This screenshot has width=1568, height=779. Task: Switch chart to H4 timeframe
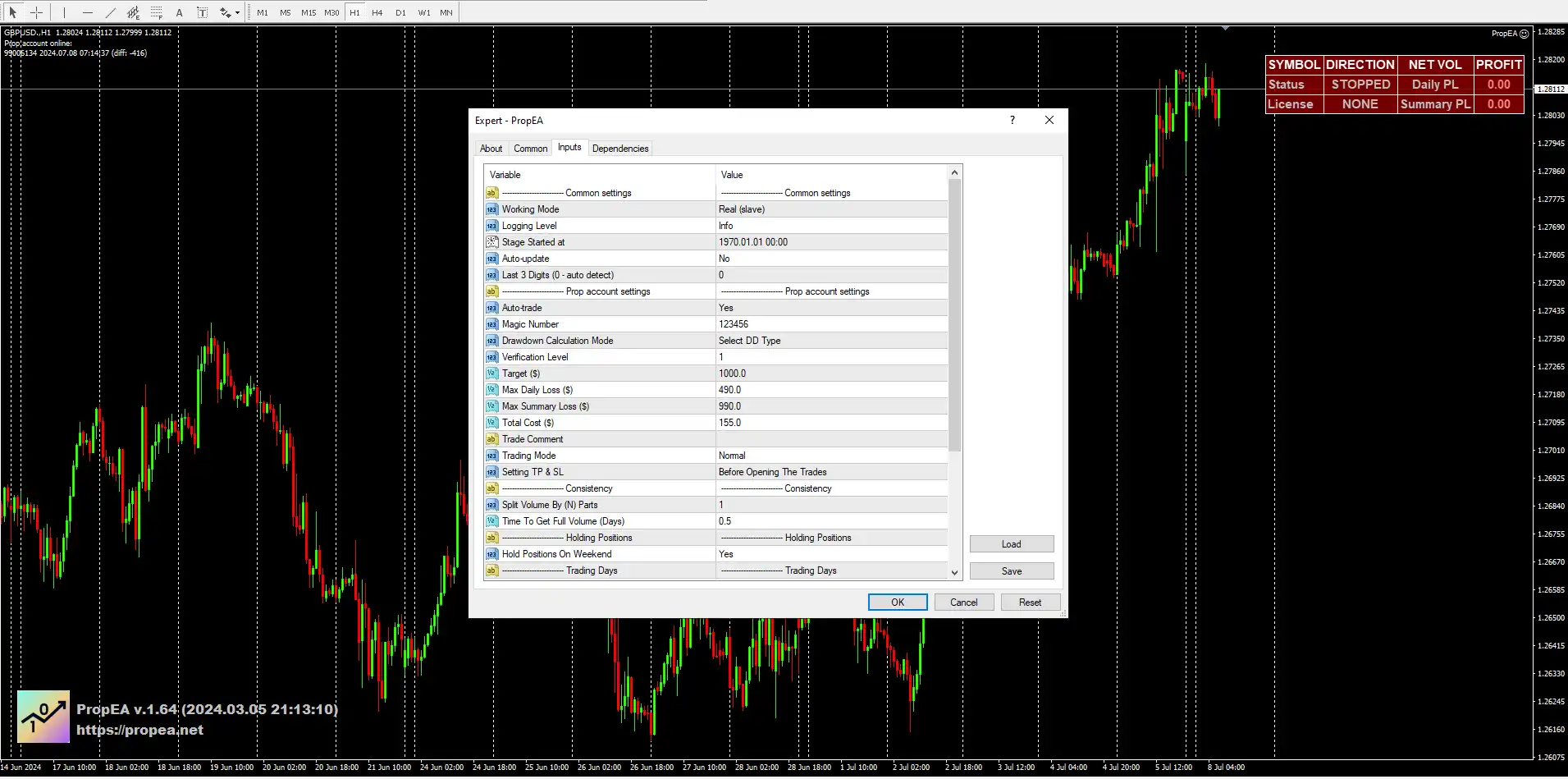click(377, 12)
